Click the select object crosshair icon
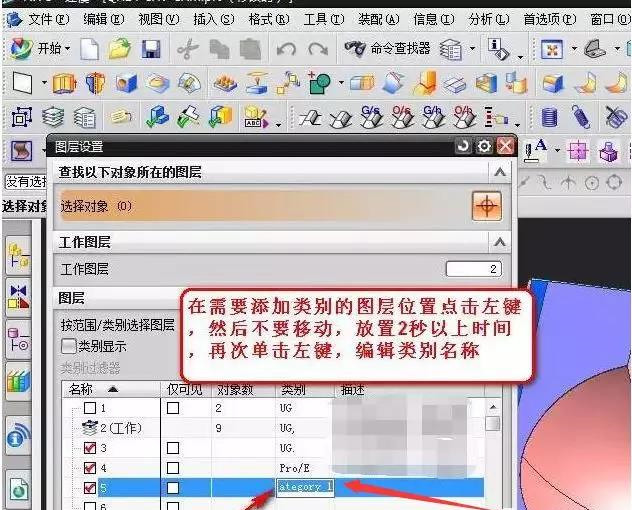 click(486, 206)
